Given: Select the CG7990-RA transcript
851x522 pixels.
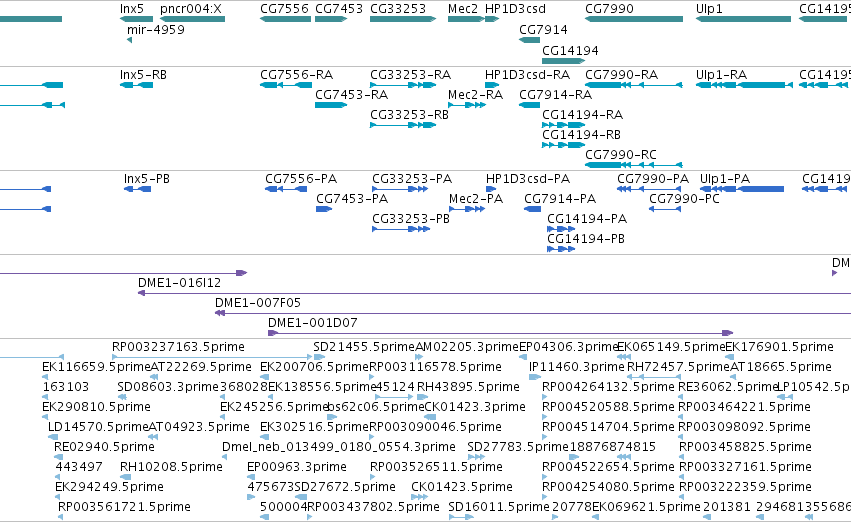Looking at the screenshot, I should (x=633, y=85).
